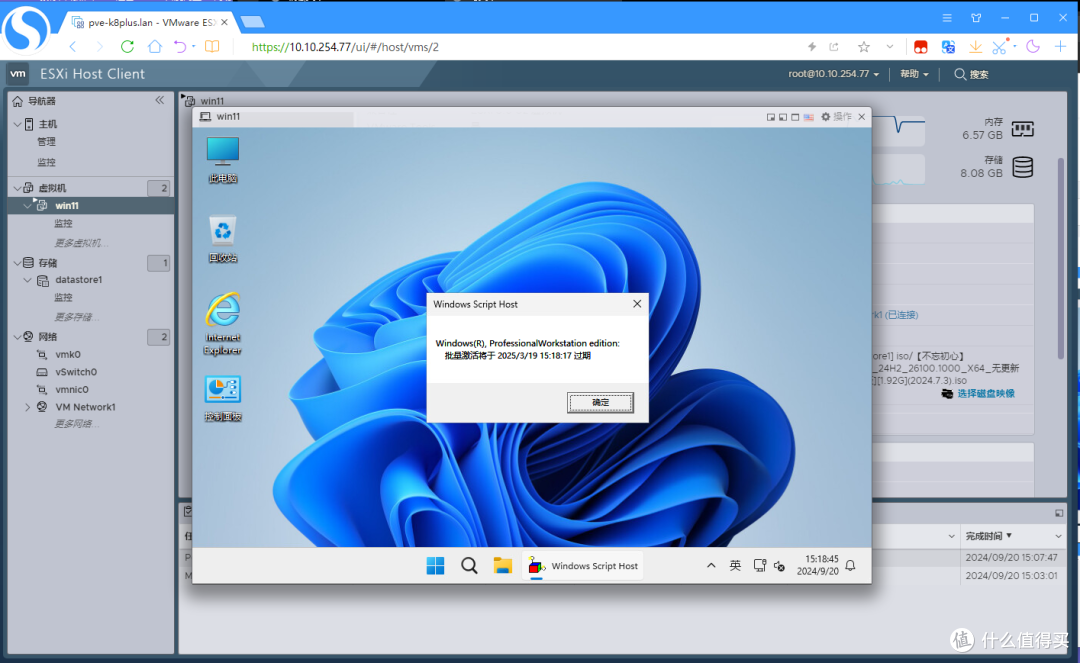Viewport: 1080px width, 663px height.
Task: Collapse the 导航器 navigator panel
Action: [x=160, y=101]
